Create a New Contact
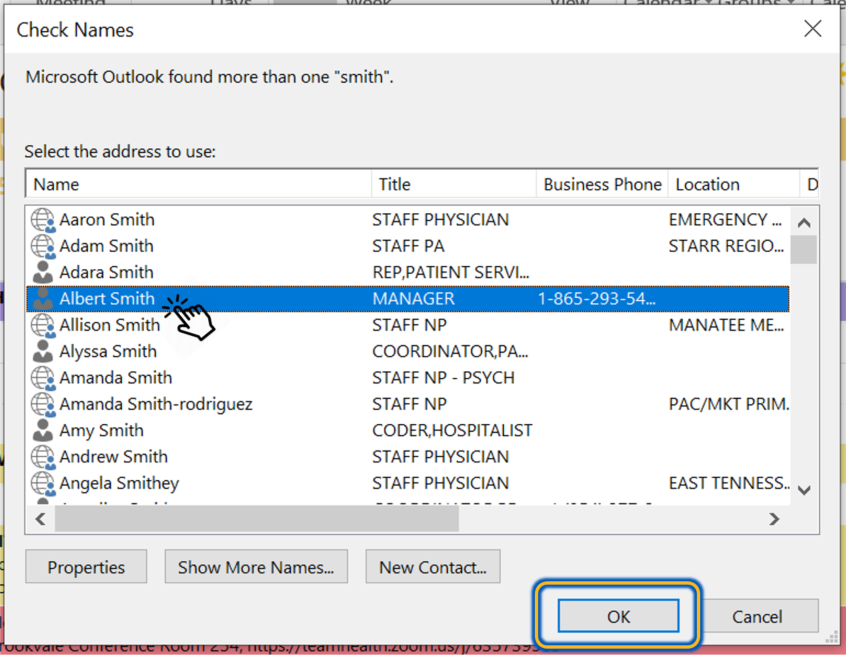Screen dimensions: 846x655 coord(433,567)
